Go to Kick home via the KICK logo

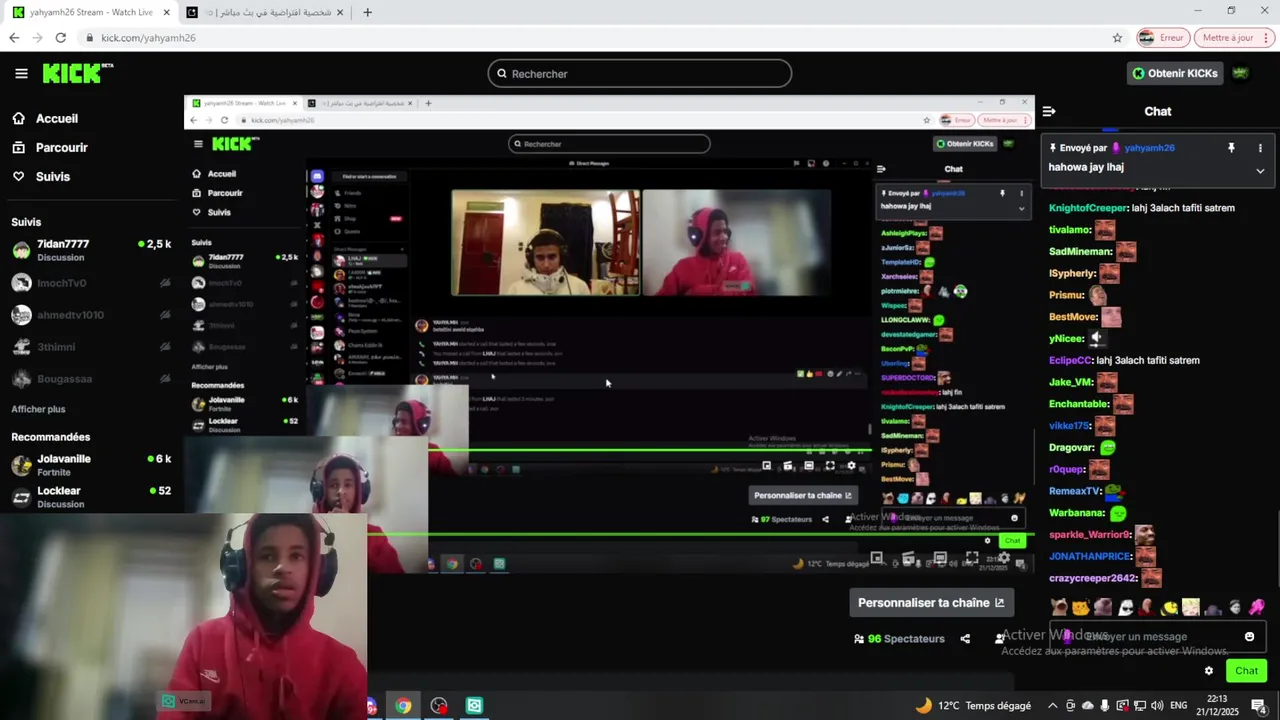pyautogui.click(x=77, y=73)
